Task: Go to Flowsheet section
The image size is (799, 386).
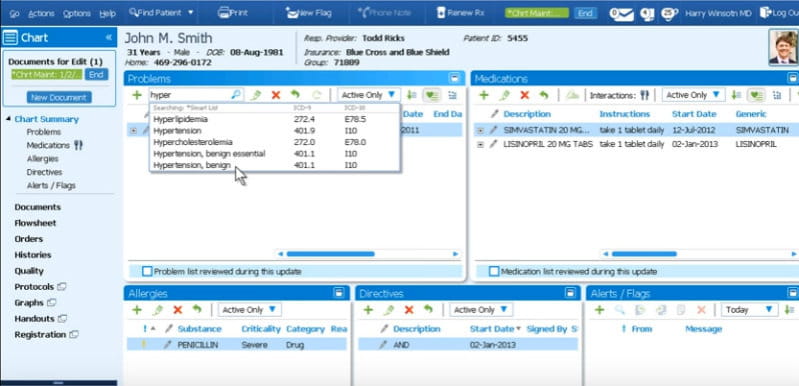Action: [35, 223]
